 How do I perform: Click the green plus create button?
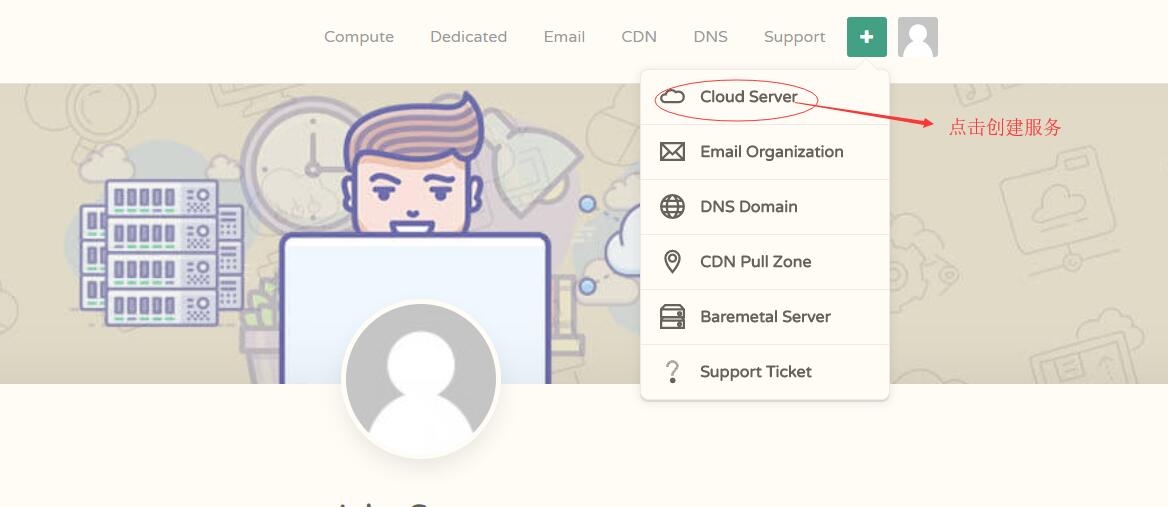(x=866, y=37)
